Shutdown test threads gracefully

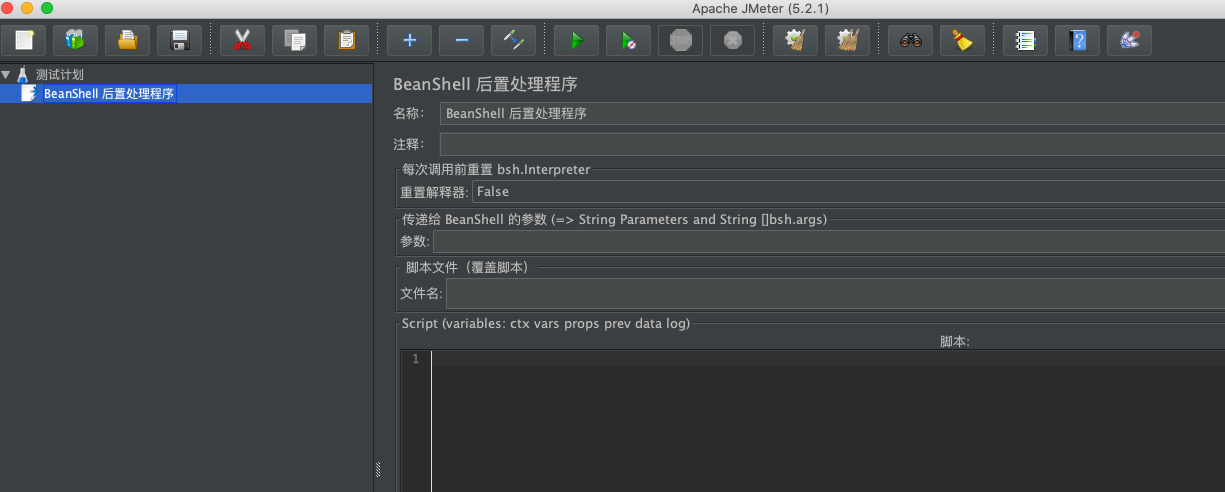pyautogui.click(x=733, y=40)
